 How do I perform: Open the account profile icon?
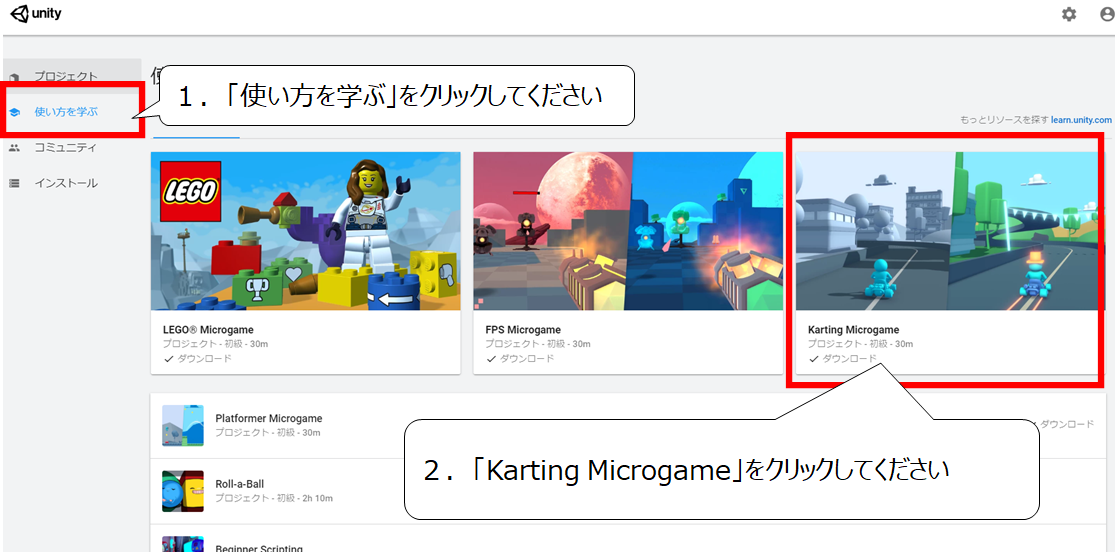tap(1108, 14)
